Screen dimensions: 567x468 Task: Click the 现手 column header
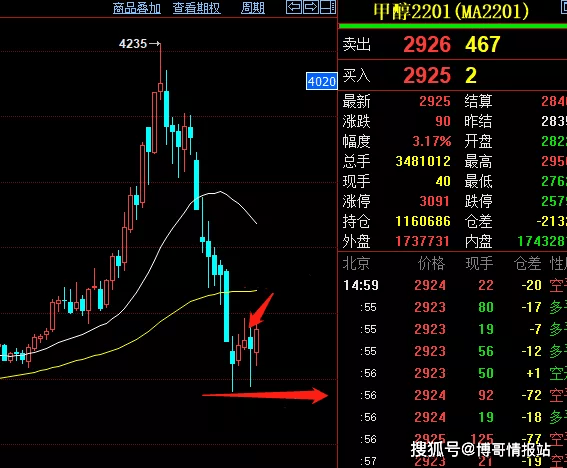479,263
